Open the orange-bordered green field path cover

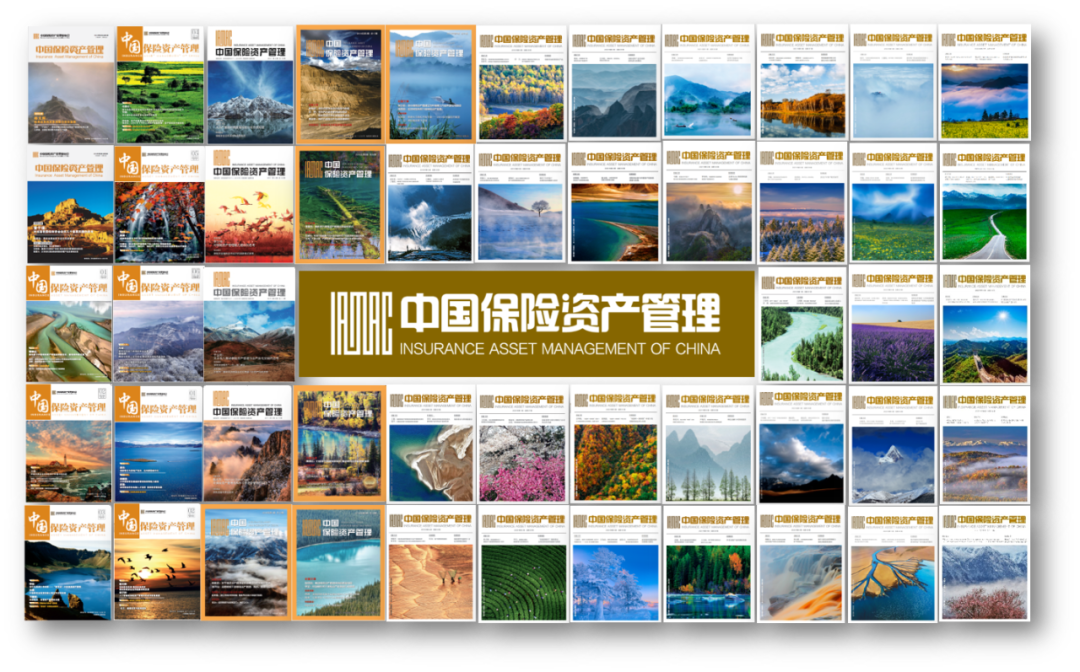click(340, 204)
